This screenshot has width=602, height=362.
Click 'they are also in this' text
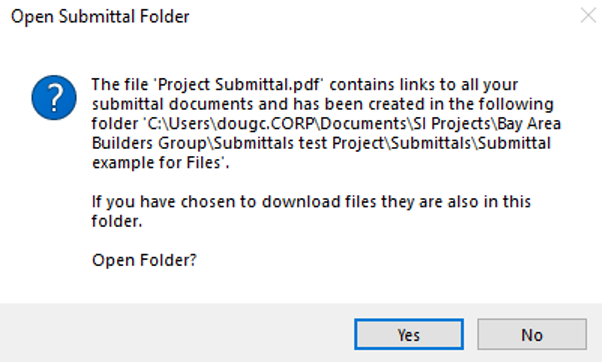(456, 202)
